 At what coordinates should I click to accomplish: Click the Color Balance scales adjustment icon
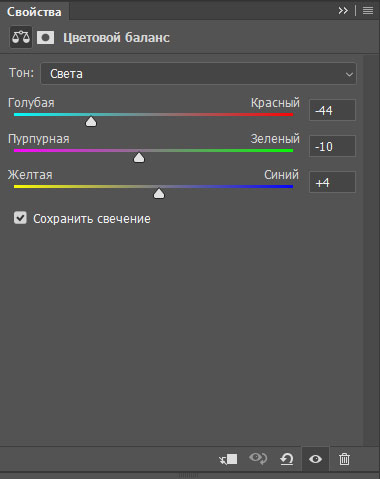[x=21, y=37]
